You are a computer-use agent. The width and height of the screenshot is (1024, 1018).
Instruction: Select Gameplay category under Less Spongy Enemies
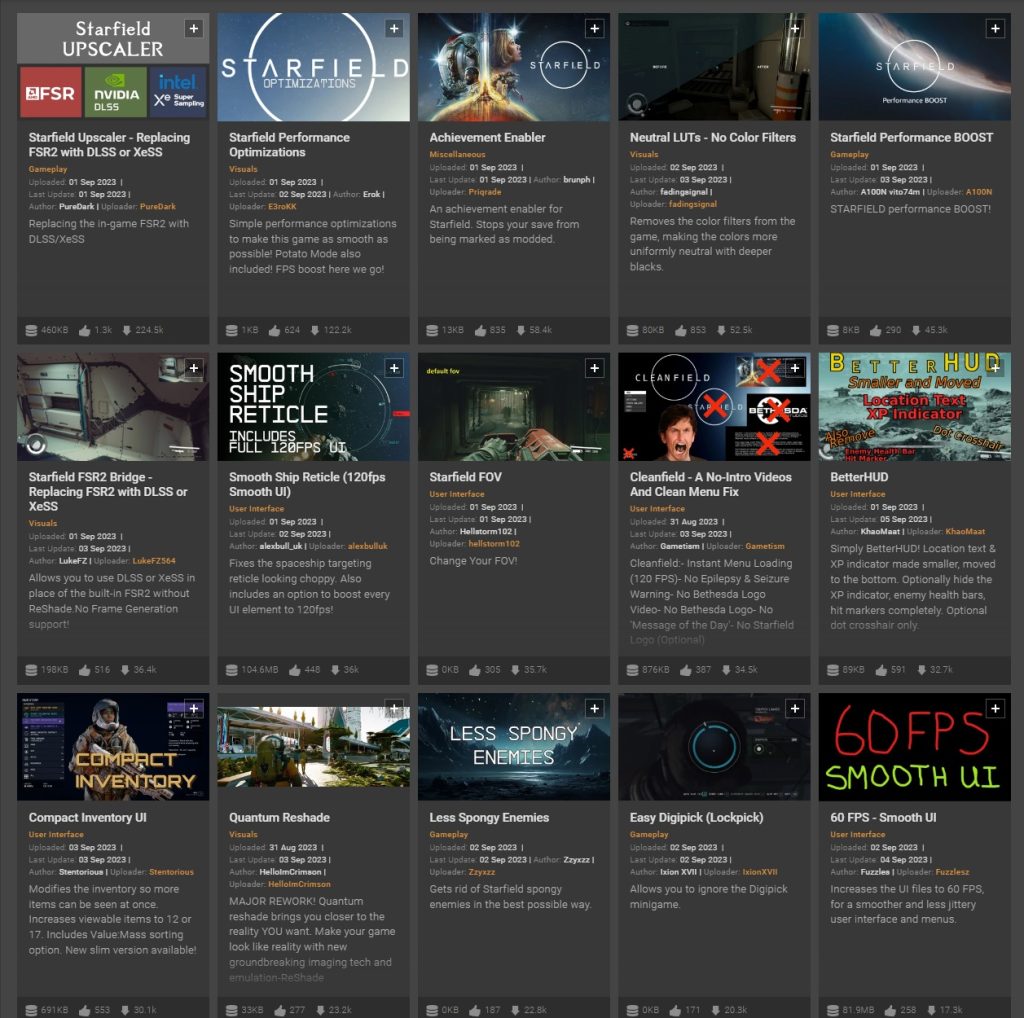pyautogui.click(x=449, y=835)
